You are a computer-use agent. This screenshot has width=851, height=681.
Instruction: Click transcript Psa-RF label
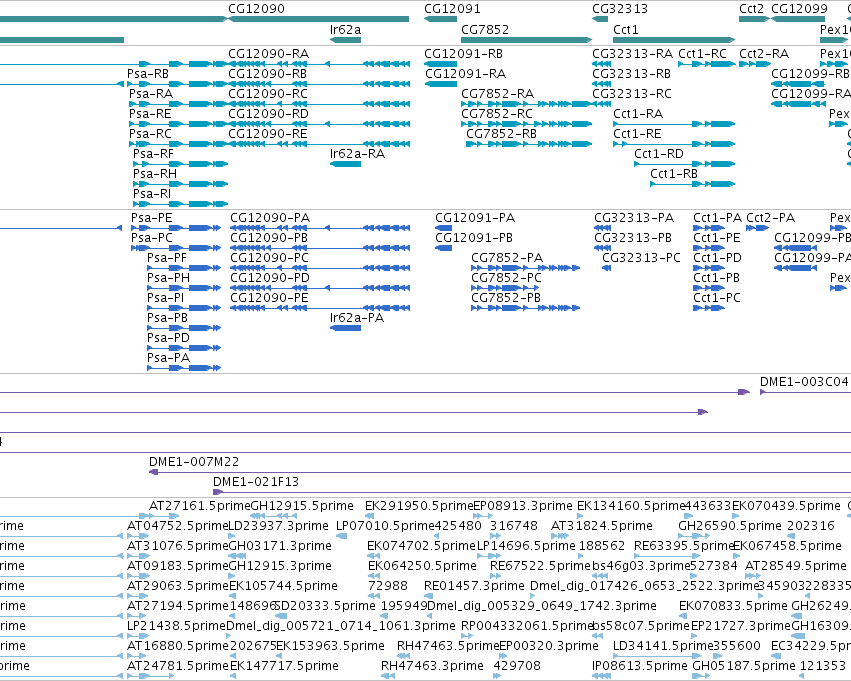(x=154, y=154)
